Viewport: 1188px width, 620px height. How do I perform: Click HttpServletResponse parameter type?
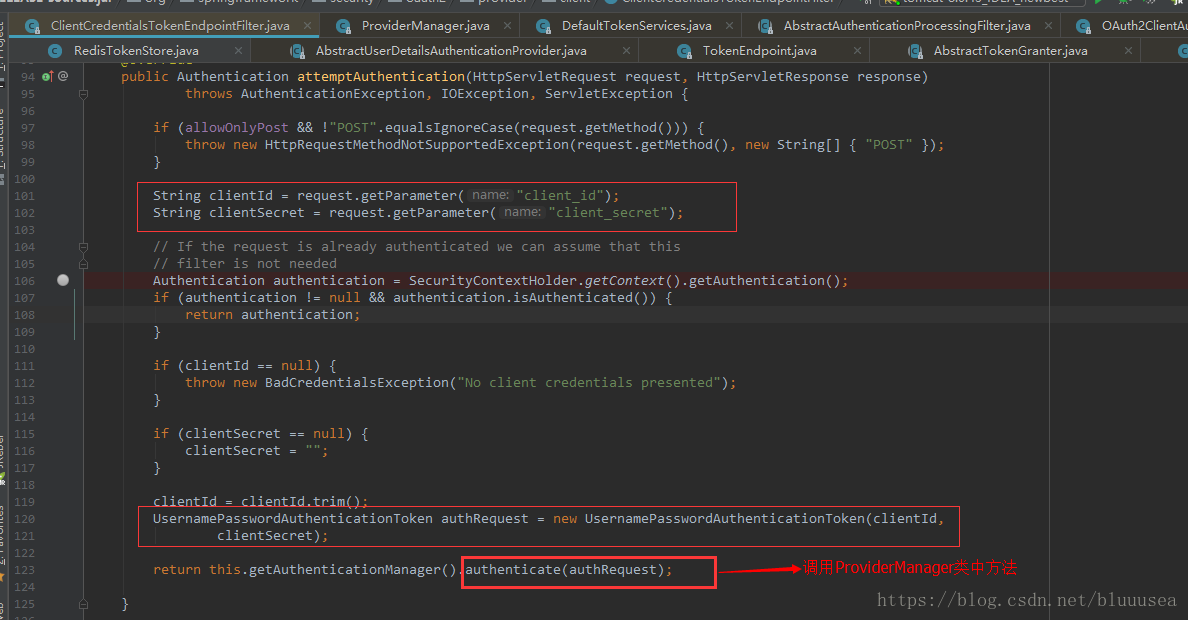click(772, 77)
